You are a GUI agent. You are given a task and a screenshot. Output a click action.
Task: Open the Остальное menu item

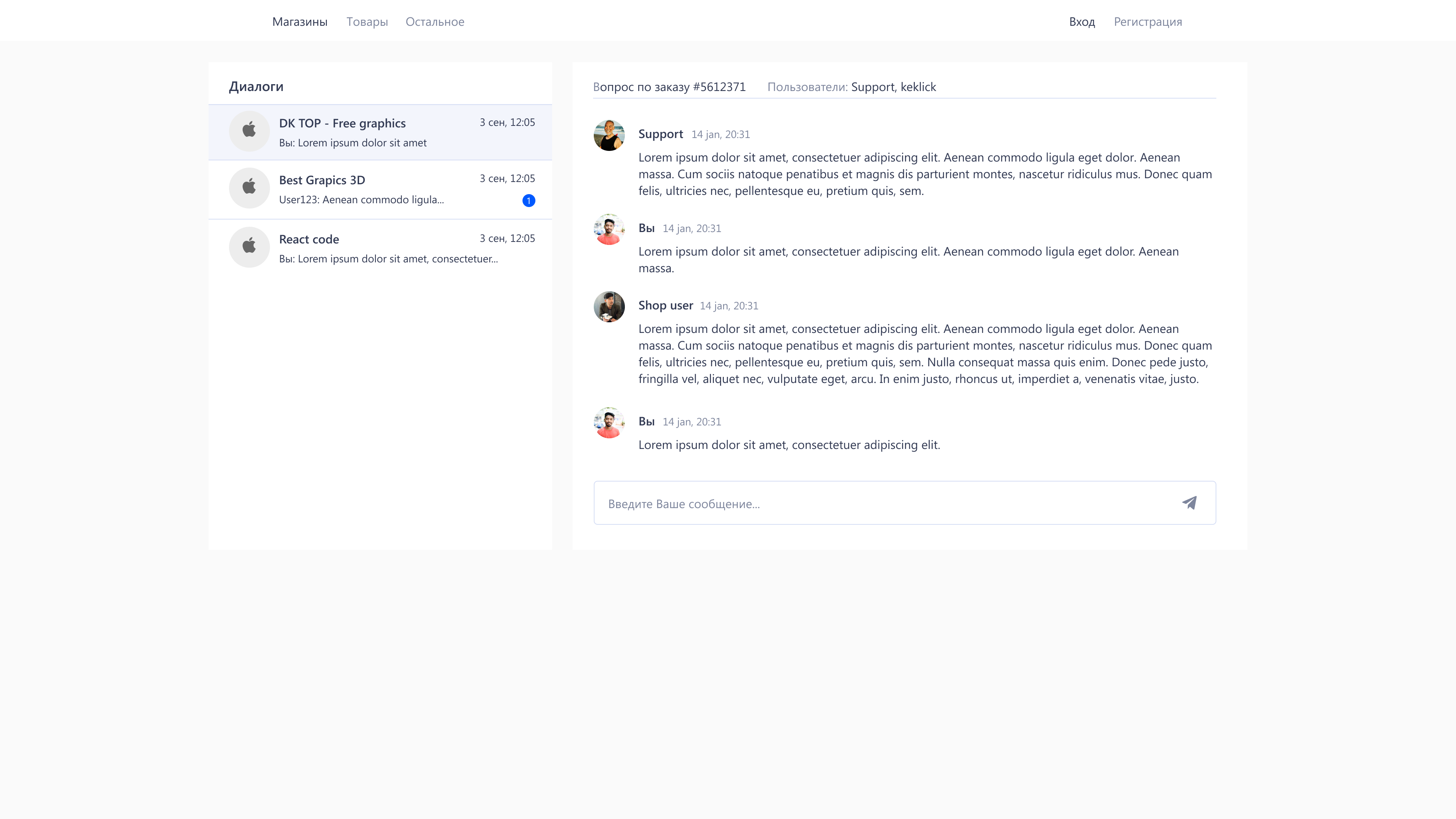435,22
